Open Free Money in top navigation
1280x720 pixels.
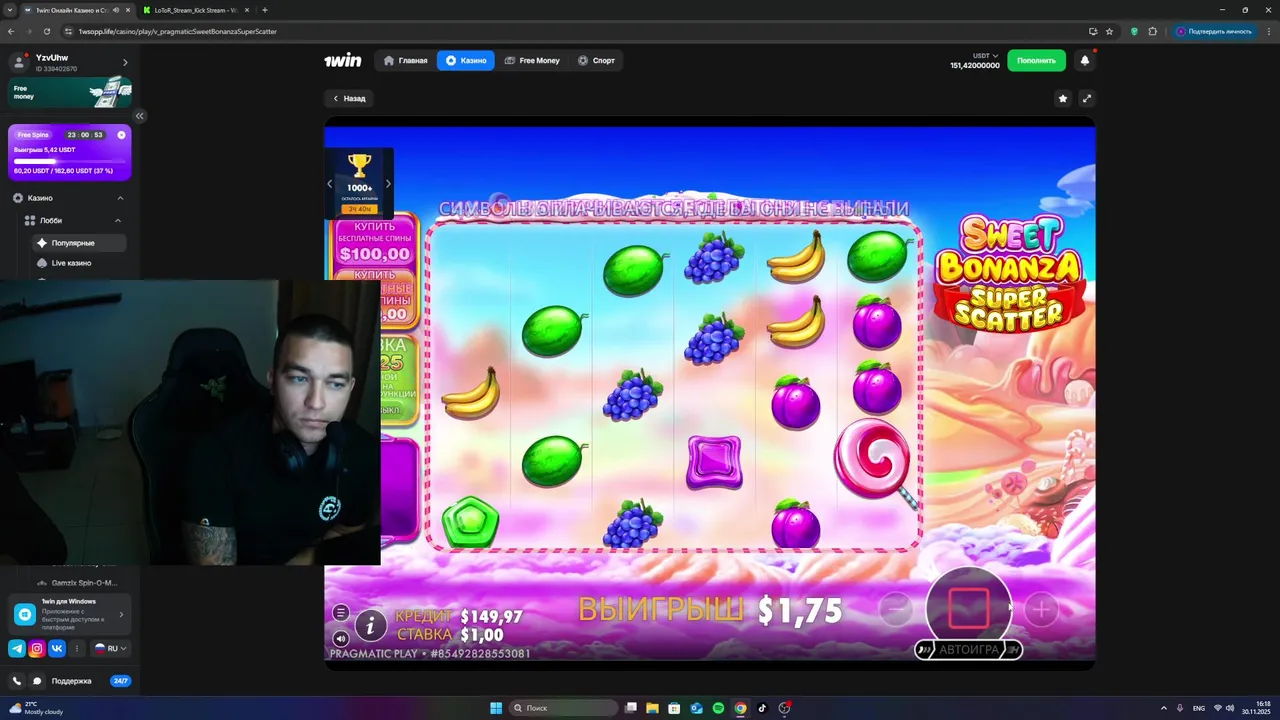click(532, 61)
